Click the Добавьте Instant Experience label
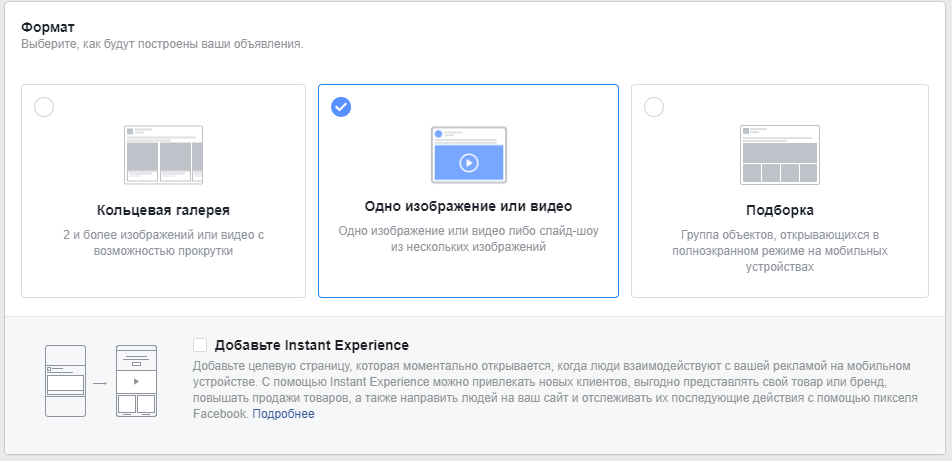Image resolution: width=952 pixels, height=461 pixels. (311, 346)
